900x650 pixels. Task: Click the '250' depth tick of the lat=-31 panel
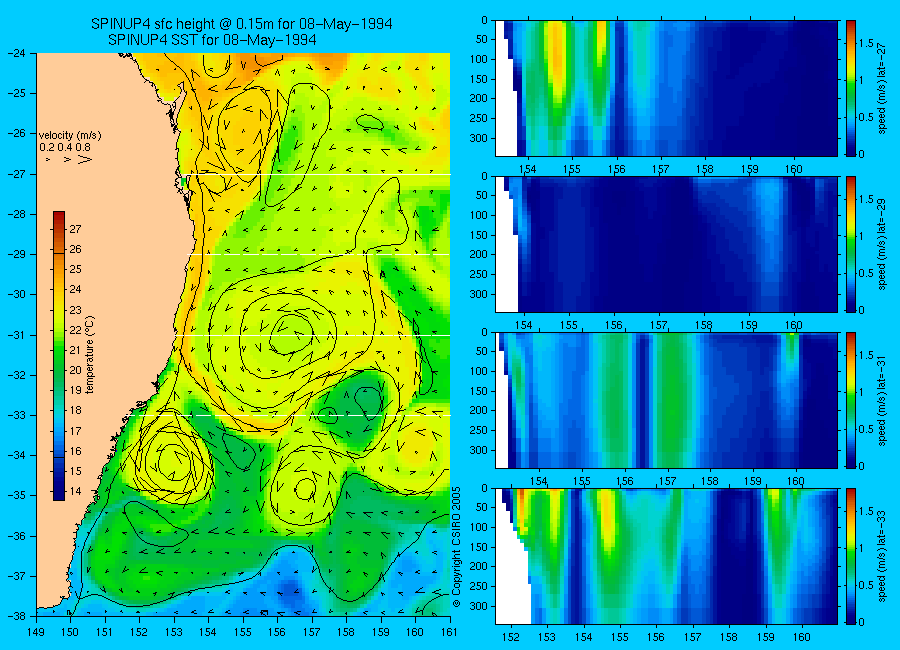coord(479,430)
